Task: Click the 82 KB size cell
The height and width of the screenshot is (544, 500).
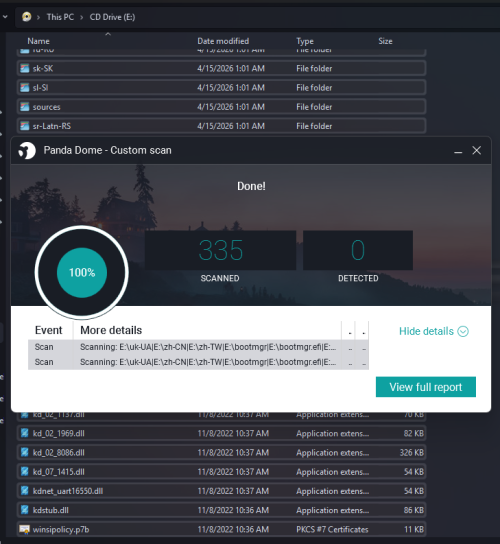Action: pos(414,433)
